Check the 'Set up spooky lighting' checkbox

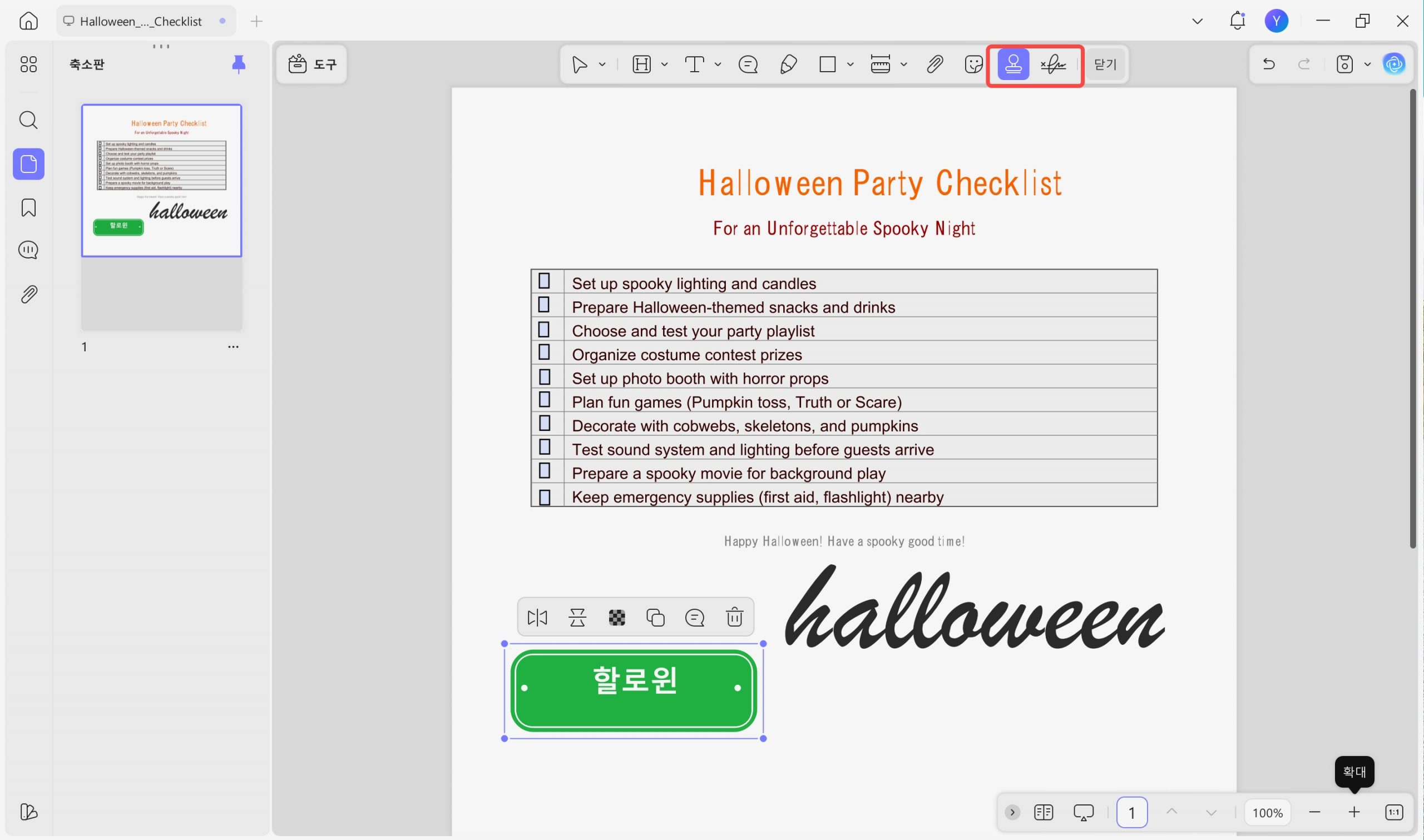coord(544,281)
